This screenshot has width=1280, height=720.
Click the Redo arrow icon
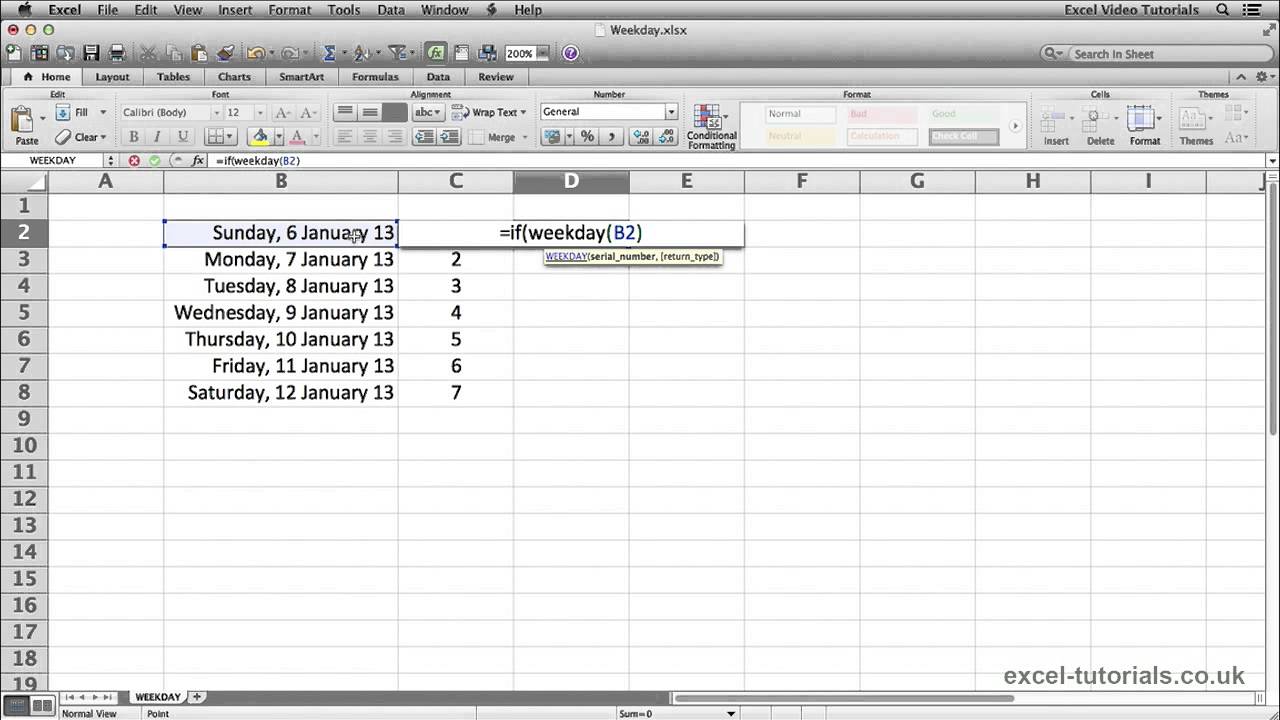click(289, 53)
